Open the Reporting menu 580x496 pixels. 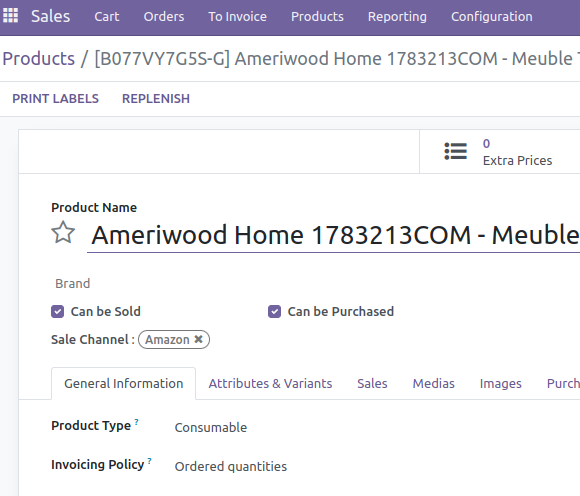click(397, 17)
